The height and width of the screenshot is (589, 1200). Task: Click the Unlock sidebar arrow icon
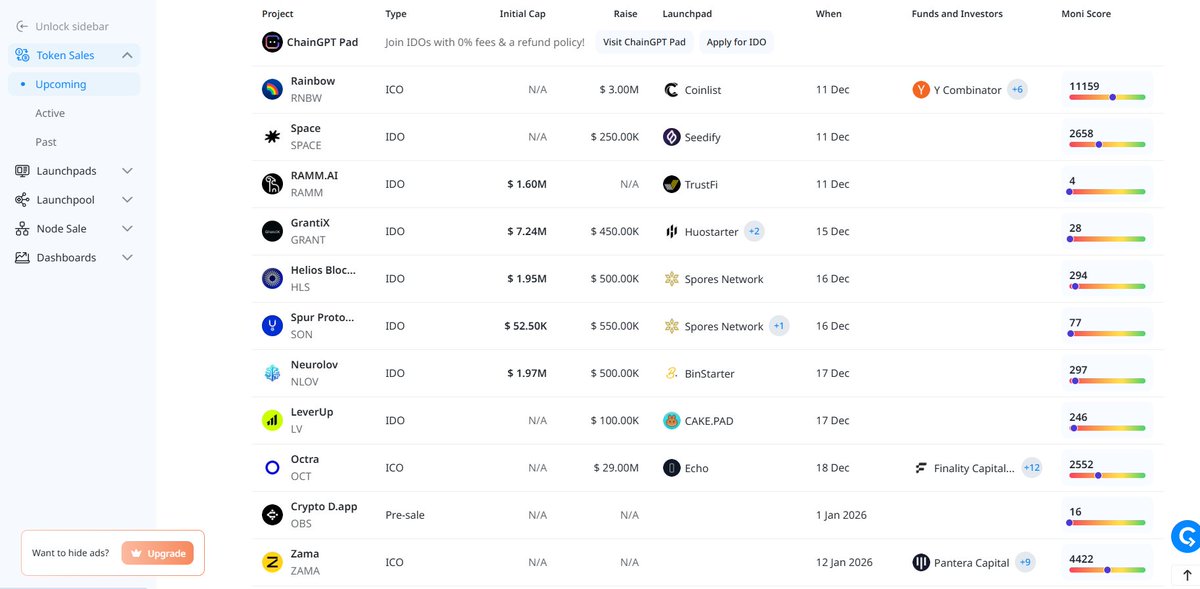click(x=22, y=26)
